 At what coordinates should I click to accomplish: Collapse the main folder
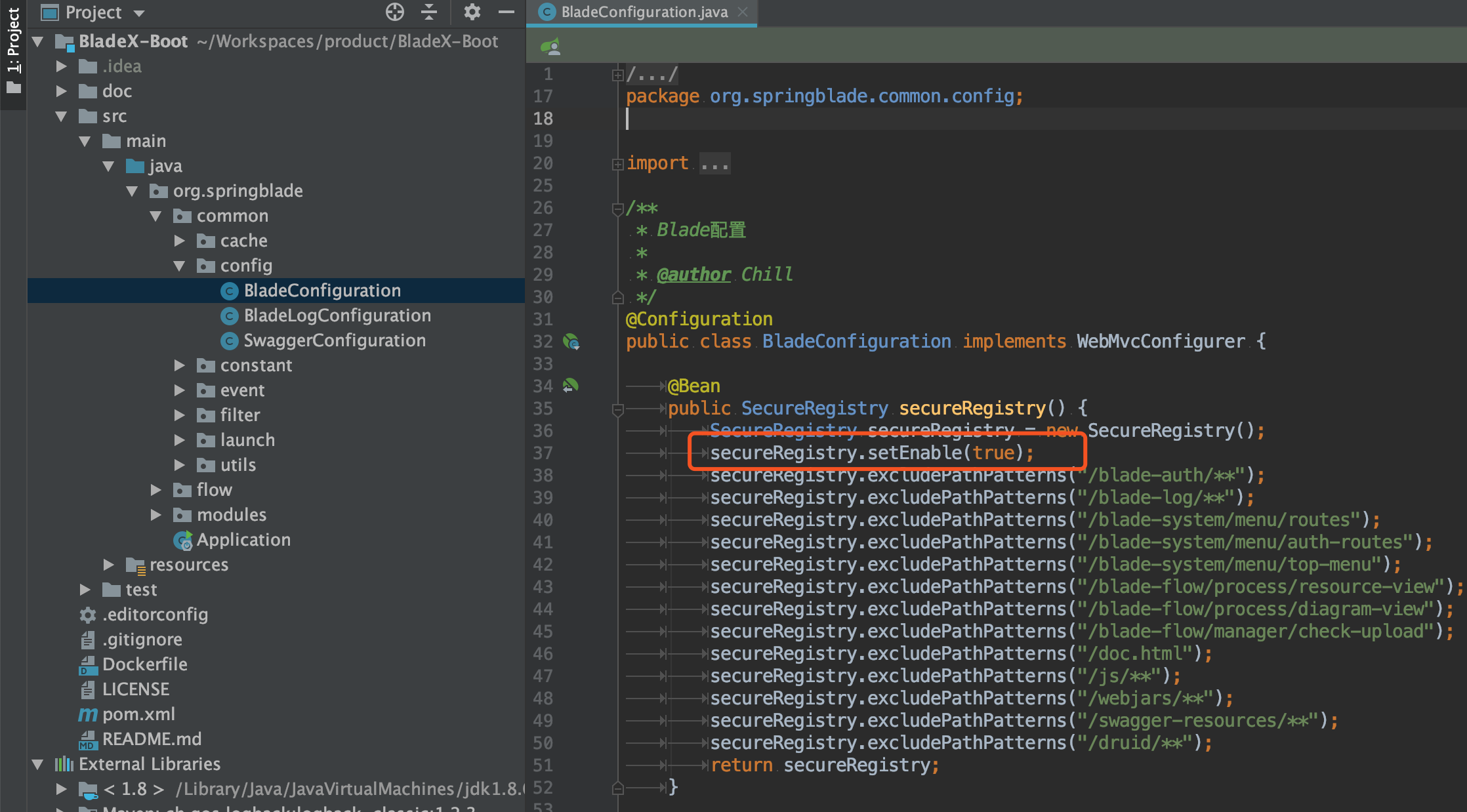pyautogui.click(x=85, y=141)
